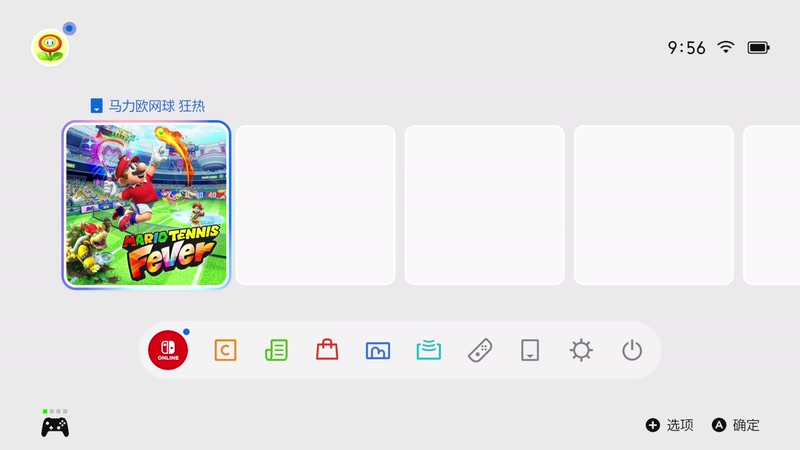The width and height of the screenshot is (800, 450).
Task: Open Nintendo eShop shopping bag icon
Action: tap(327, 350)
